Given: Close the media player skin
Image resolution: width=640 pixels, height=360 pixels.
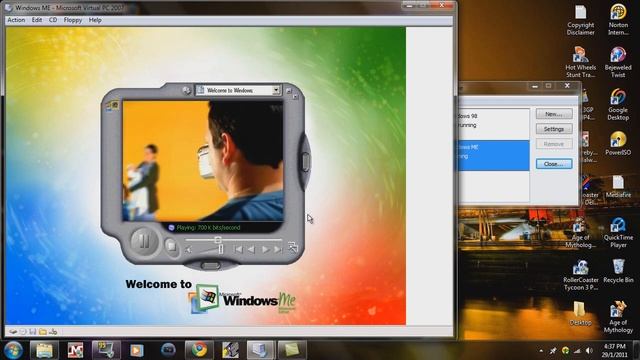Looking at the screenshot, I should coord(296,97).
